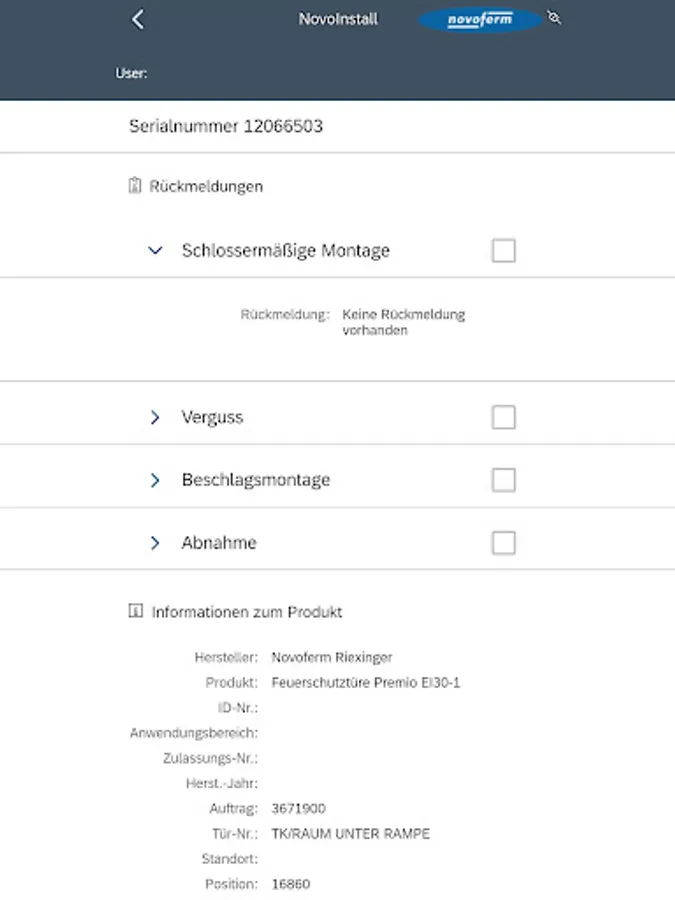Click the Serialnummer 12066503 heading
The width and height of the screenshot is (675, 900).
pyautogui.click(x=226, y=126)
